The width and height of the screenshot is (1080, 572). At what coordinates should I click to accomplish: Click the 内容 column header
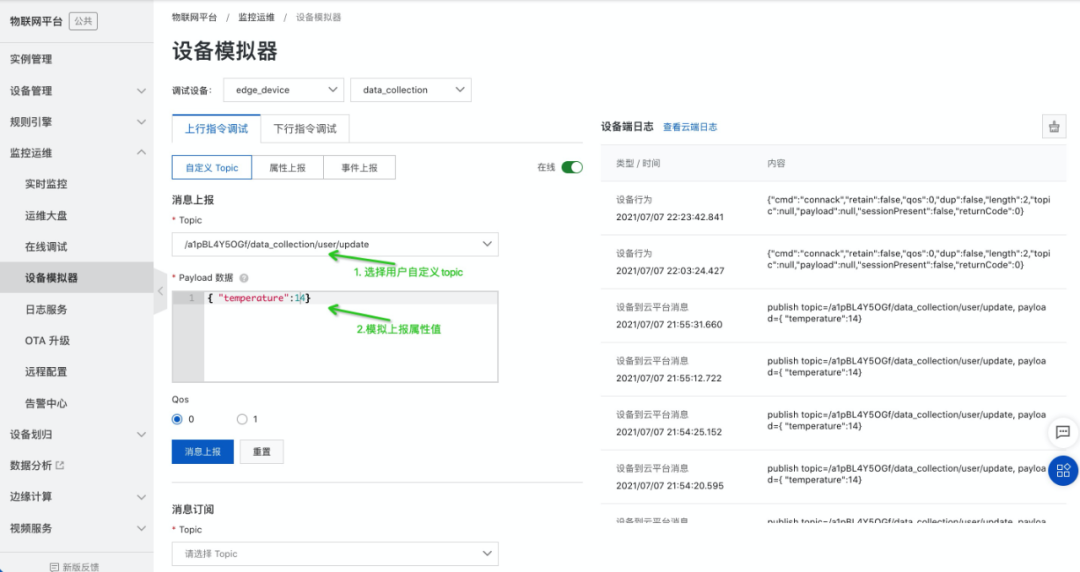776,163
